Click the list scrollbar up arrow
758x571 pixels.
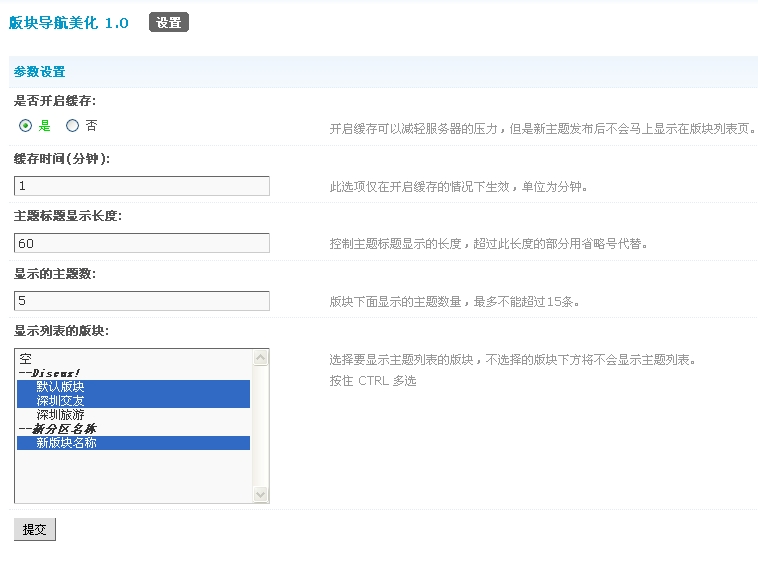[261, 357]
